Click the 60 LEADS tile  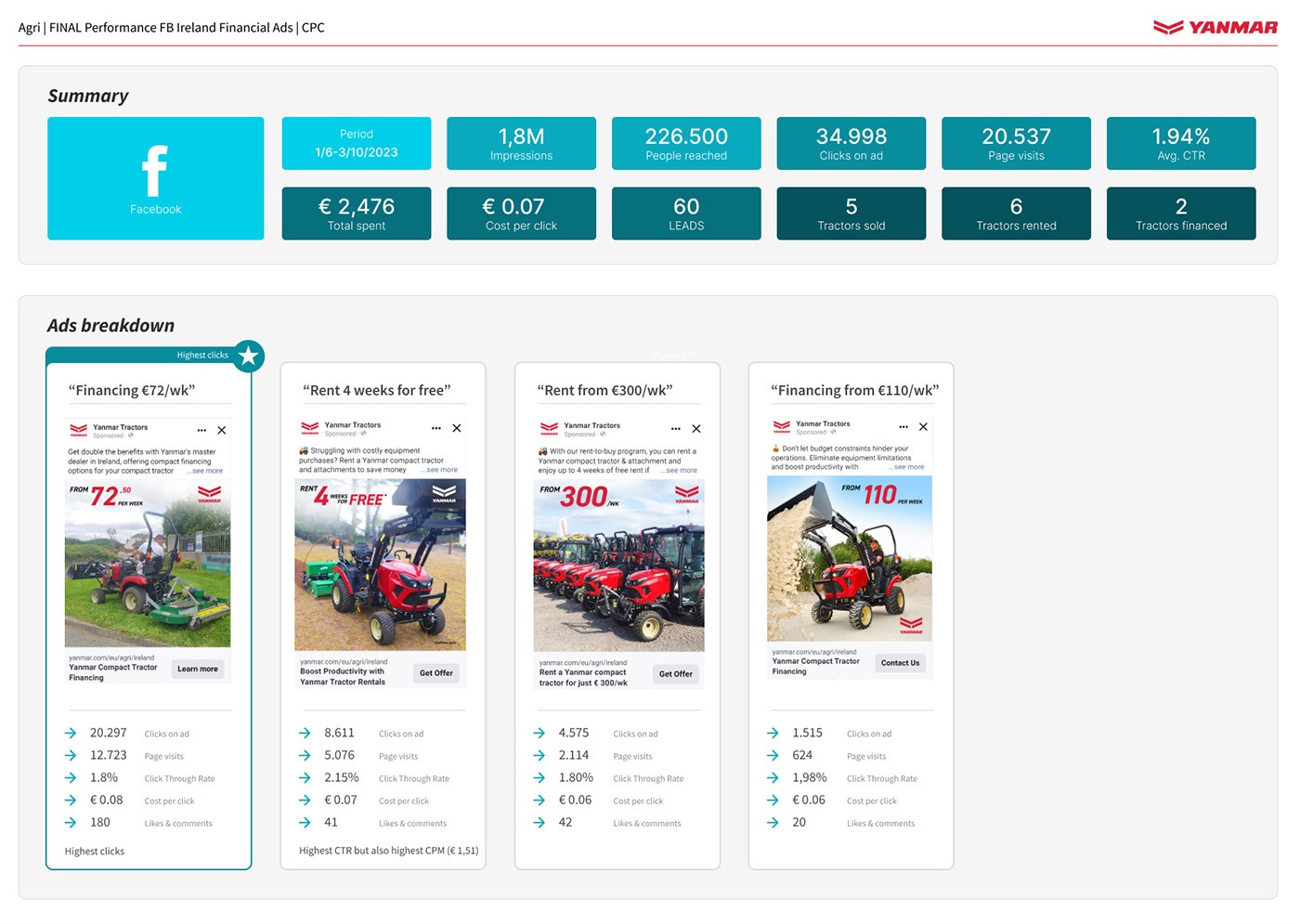tap(686, 214)
